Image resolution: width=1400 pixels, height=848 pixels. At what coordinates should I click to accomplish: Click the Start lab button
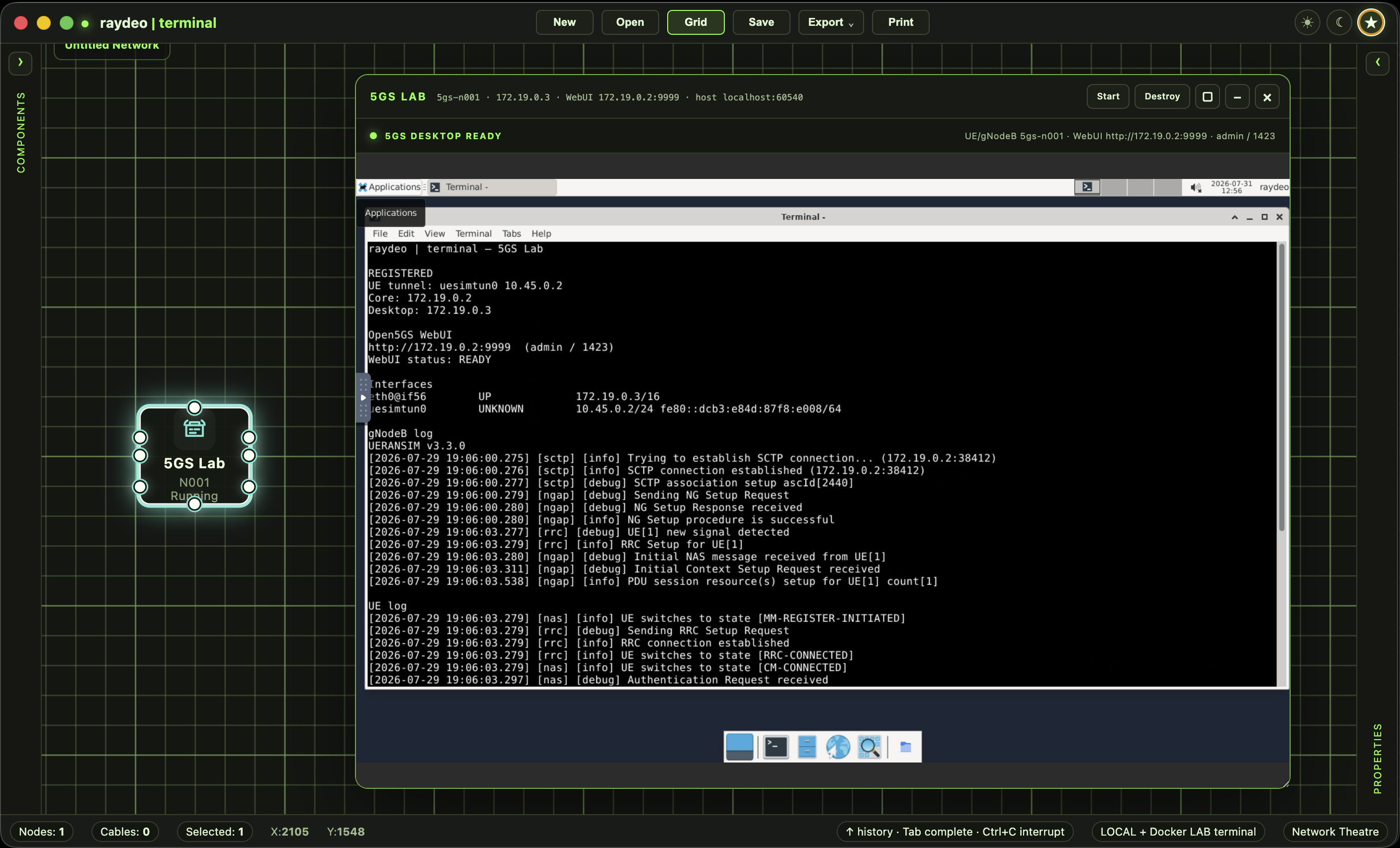tap(1108, 96)
